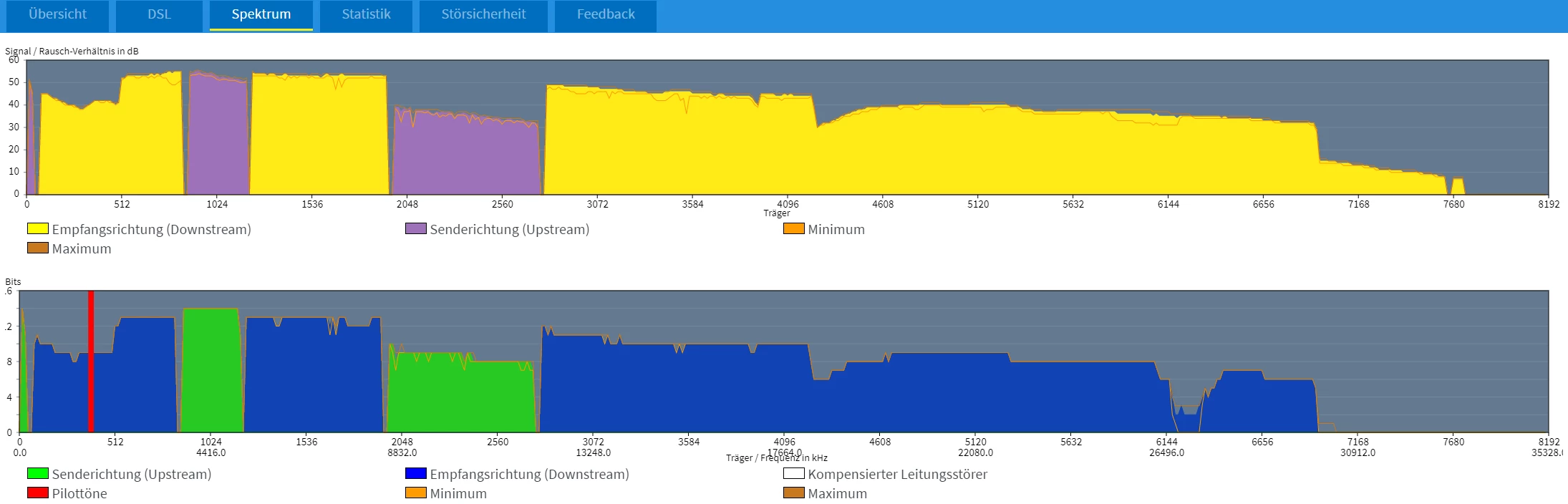Go to the Störsicherheit tab
Image resolution: width=1568 pixels, height=504 pixels.
pos(483,14)
